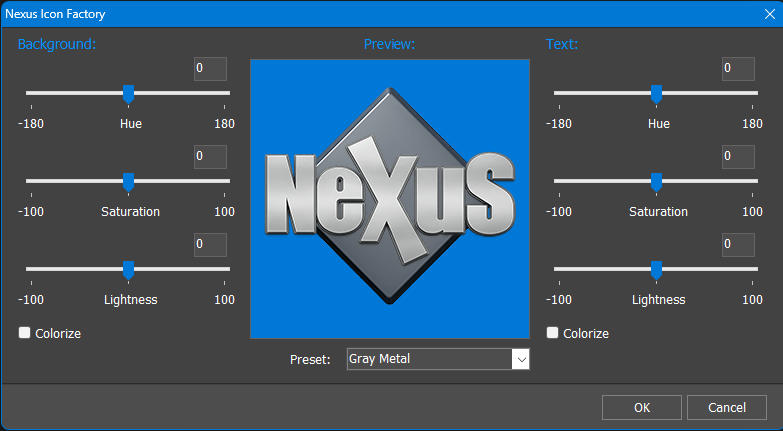Click the Gray Metal preset combo box
Screen dimensions: 783x431
pos(428,359)
